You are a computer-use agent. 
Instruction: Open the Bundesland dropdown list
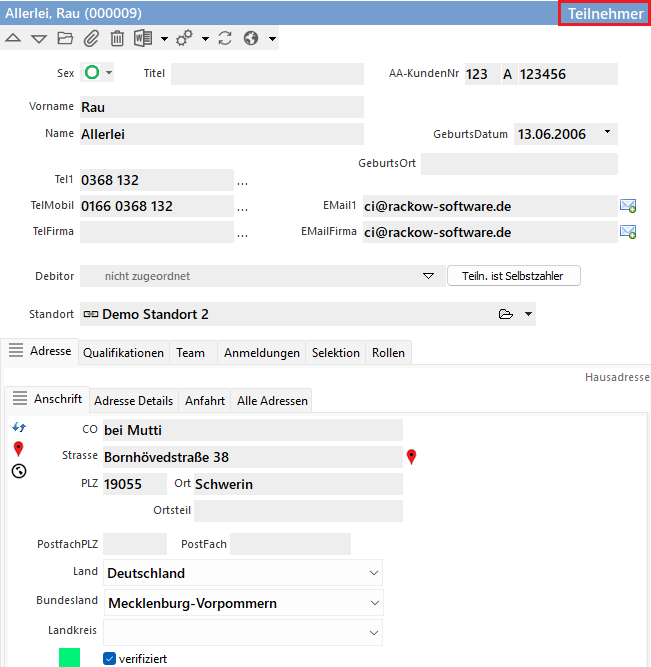[374, 603]
